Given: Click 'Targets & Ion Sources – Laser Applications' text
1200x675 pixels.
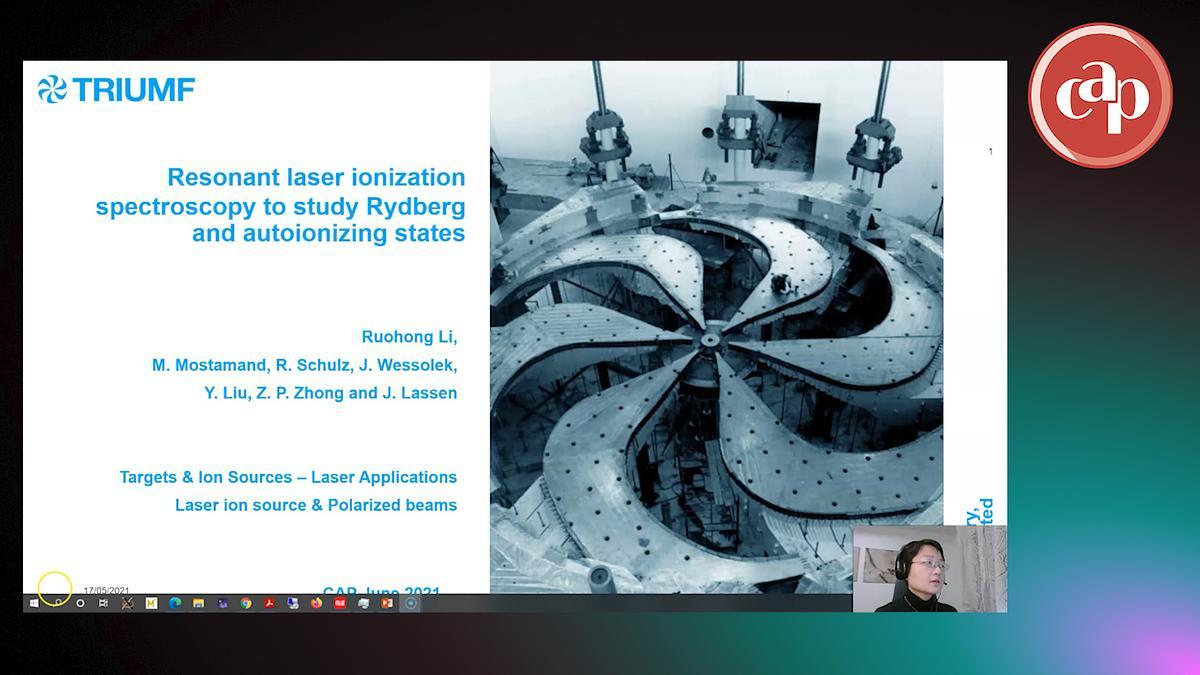Looking at the screenshot, I should pos(288,477).
